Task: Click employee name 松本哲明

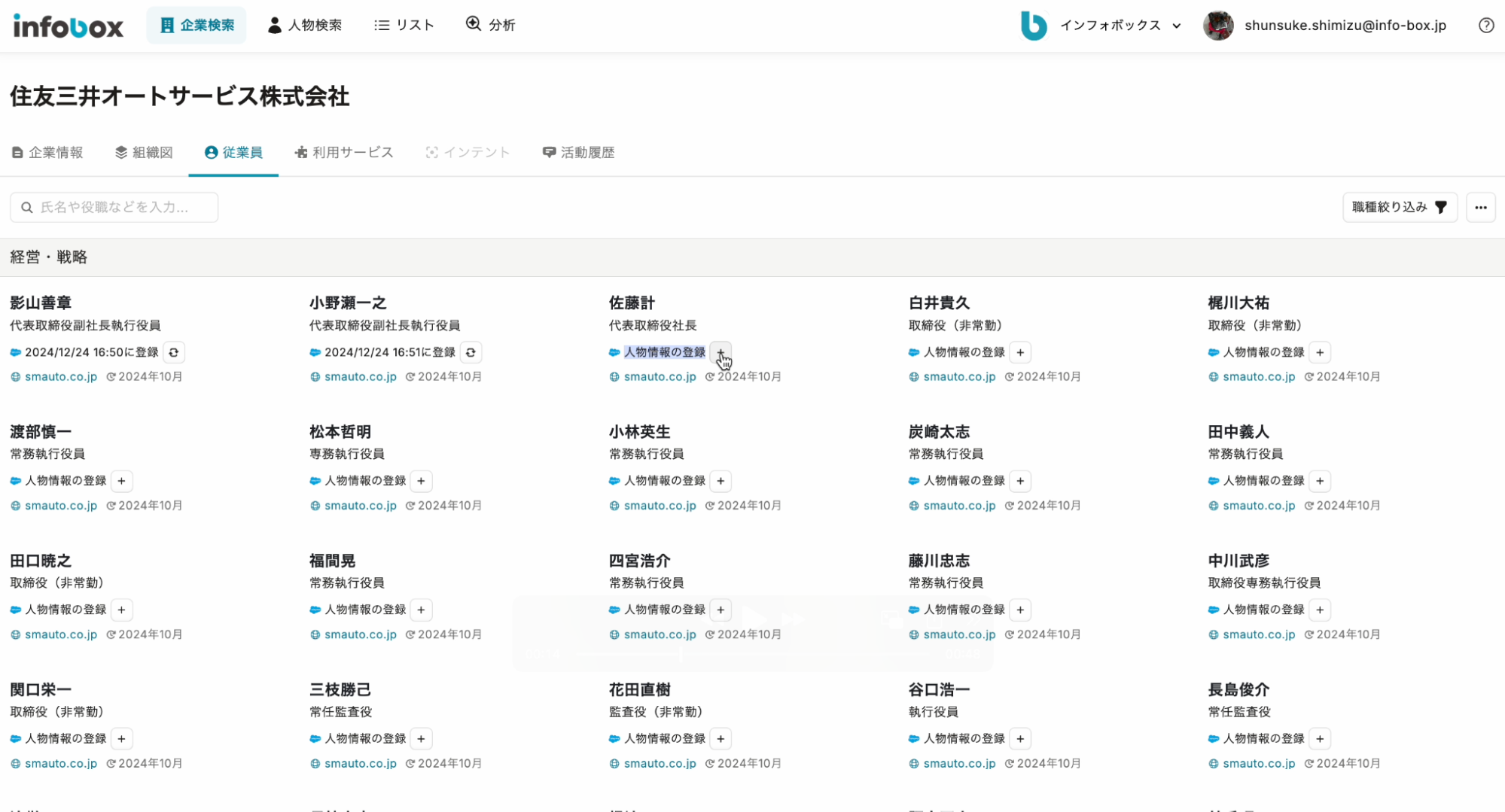Action: pos(340,432)
